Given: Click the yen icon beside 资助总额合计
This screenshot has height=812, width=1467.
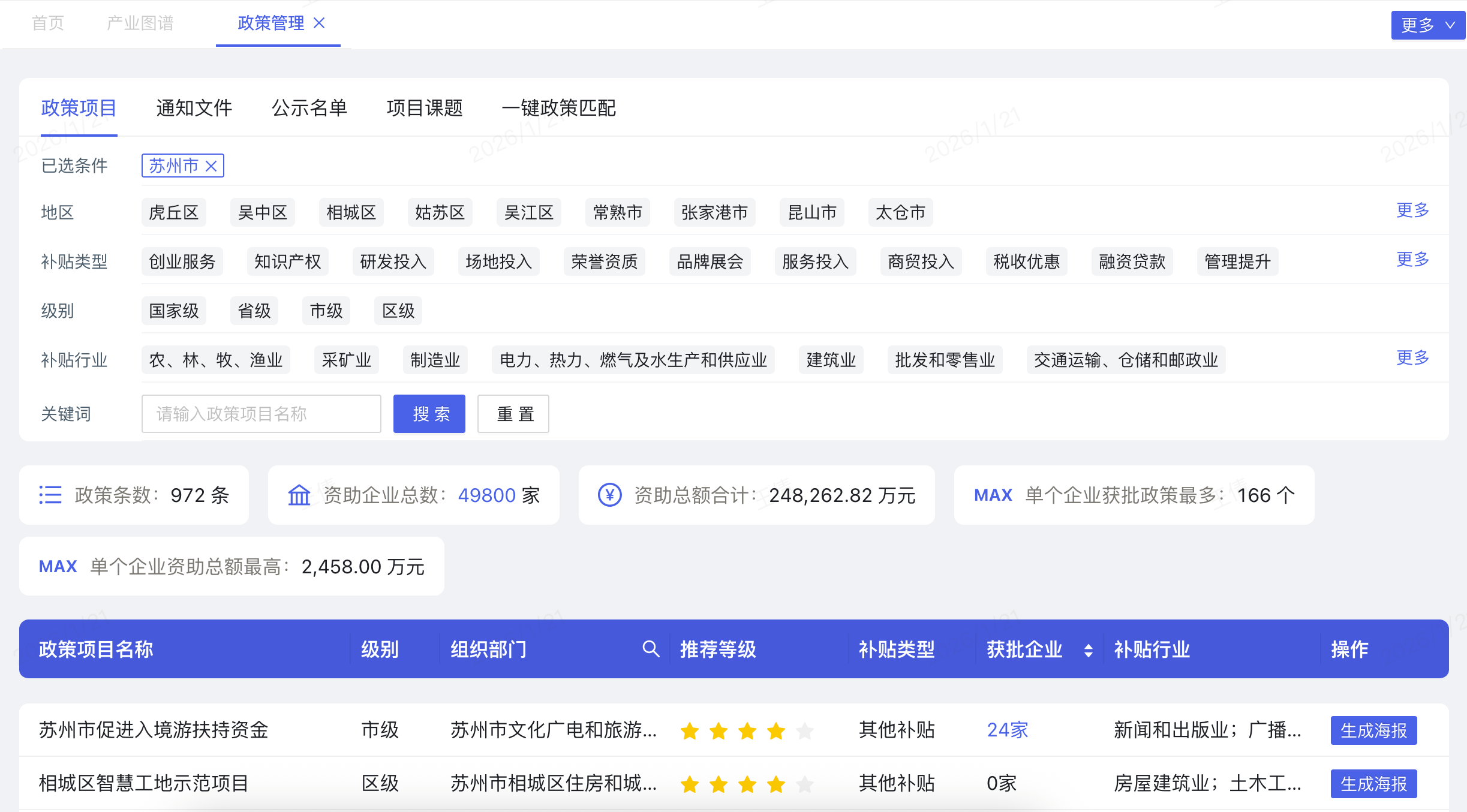Looking at the screenshot, I should (609, 495).
